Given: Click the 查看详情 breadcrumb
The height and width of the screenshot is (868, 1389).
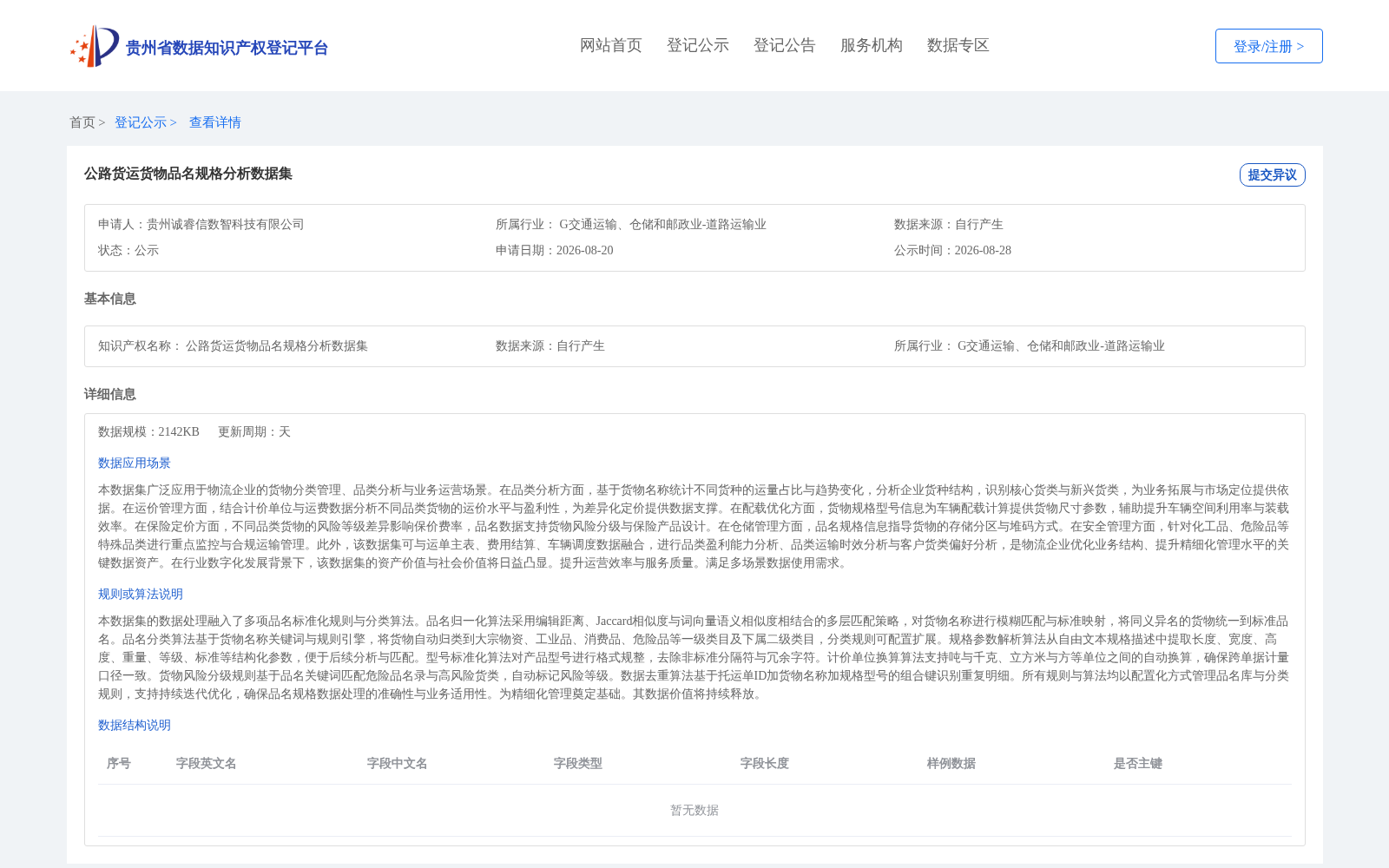Looking at the screenshot, I should pyautogui.click(x=215, y=122).
